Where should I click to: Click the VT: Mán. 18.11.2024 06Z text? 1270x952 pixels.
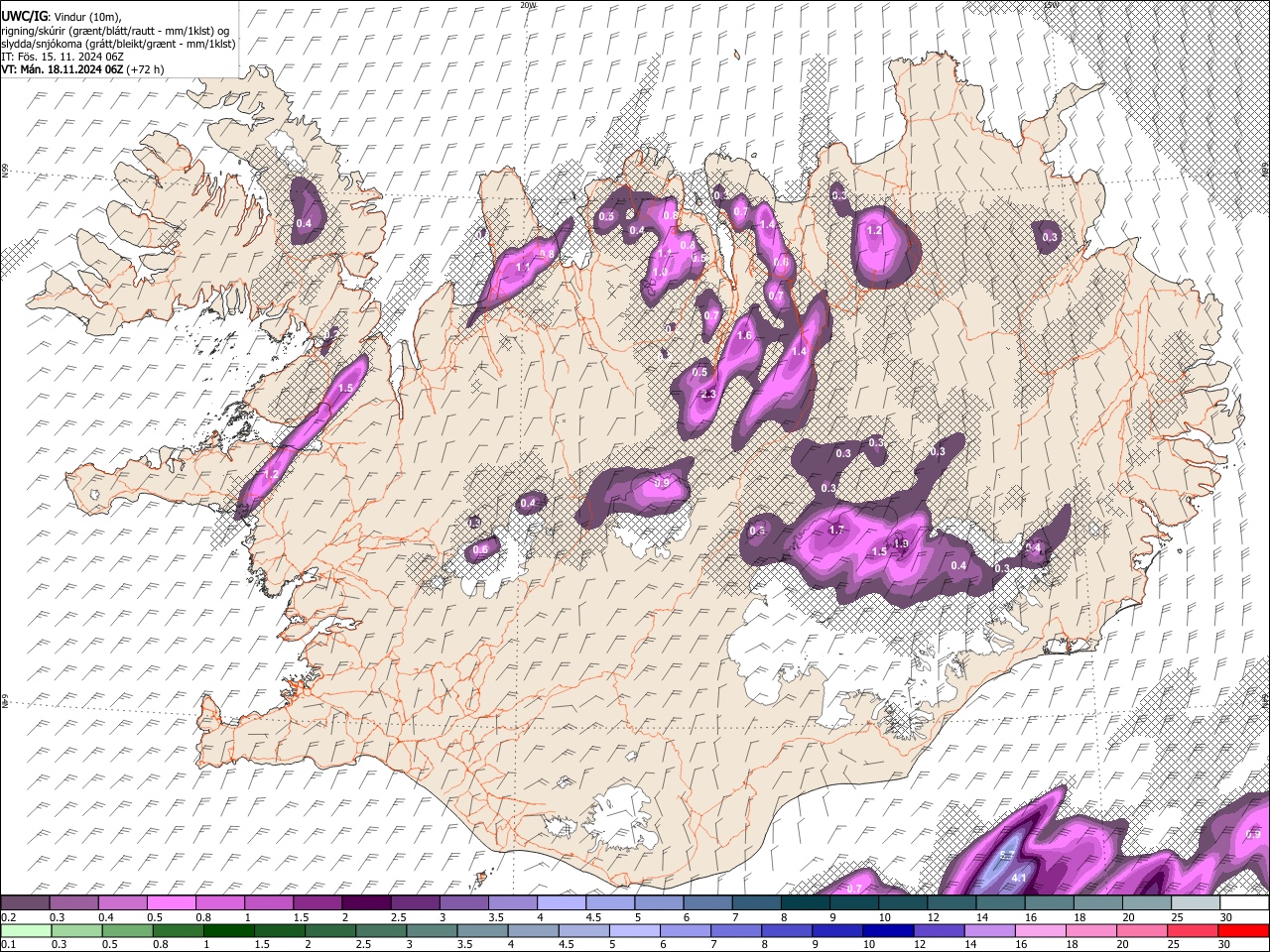click(62, 69)
